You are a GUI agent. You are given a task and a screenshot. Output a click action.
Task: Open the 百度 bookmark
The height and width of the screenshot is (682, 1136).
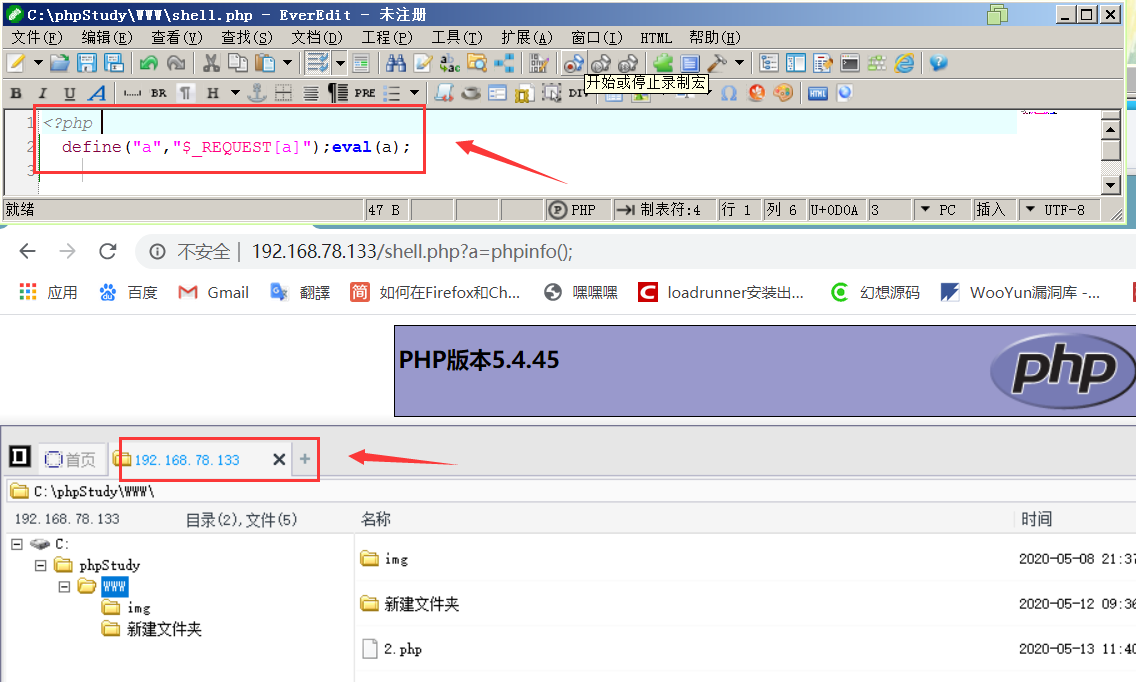point(128,293)
